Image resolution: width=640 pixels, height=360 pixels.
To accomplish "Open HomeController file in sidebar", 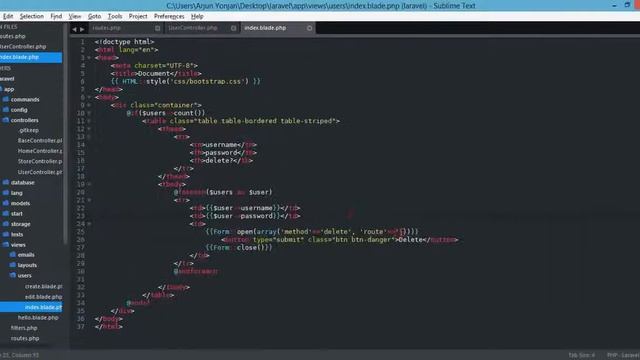I will [40, 151].
